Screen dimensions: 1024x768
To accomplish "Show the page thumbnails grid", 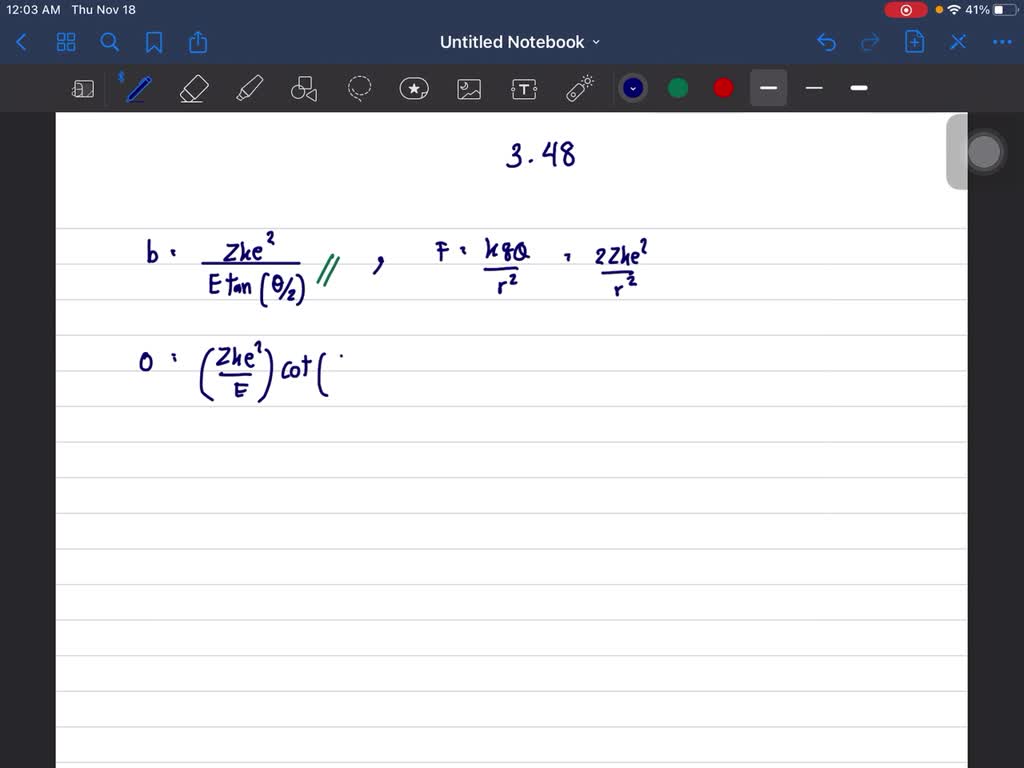I will 66,42.
